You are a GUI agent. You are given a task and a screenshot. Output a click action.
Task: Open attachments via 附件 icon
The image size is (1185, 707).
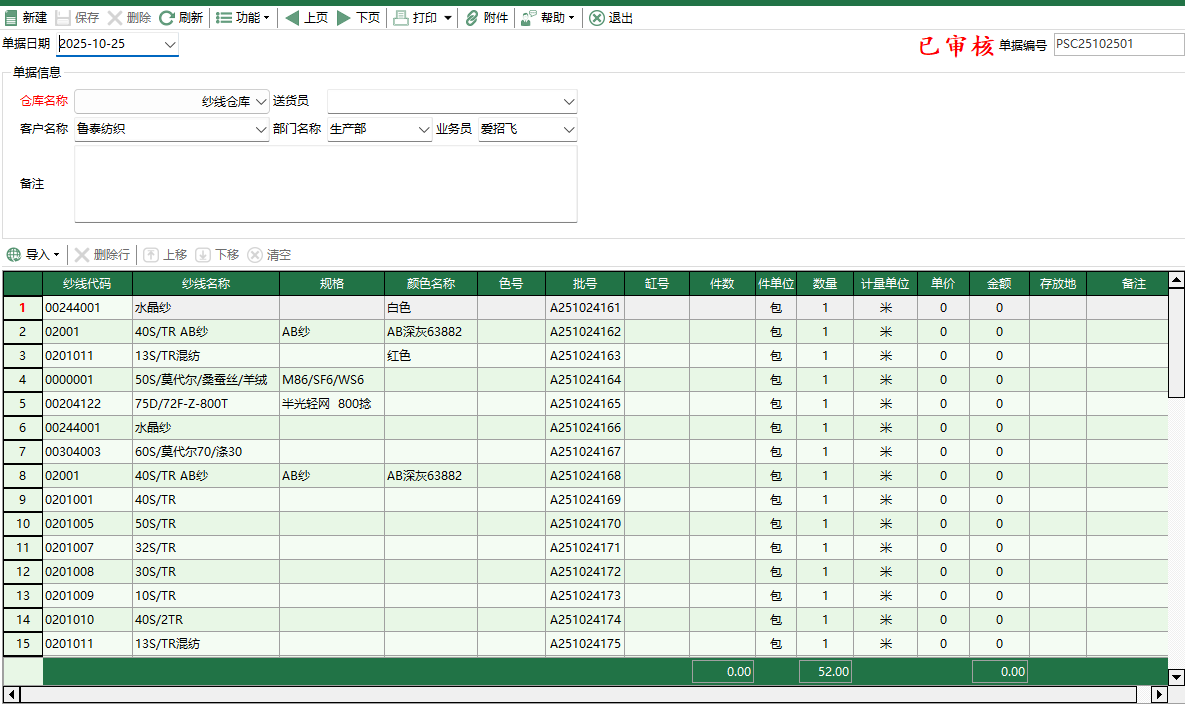point(486,17)
